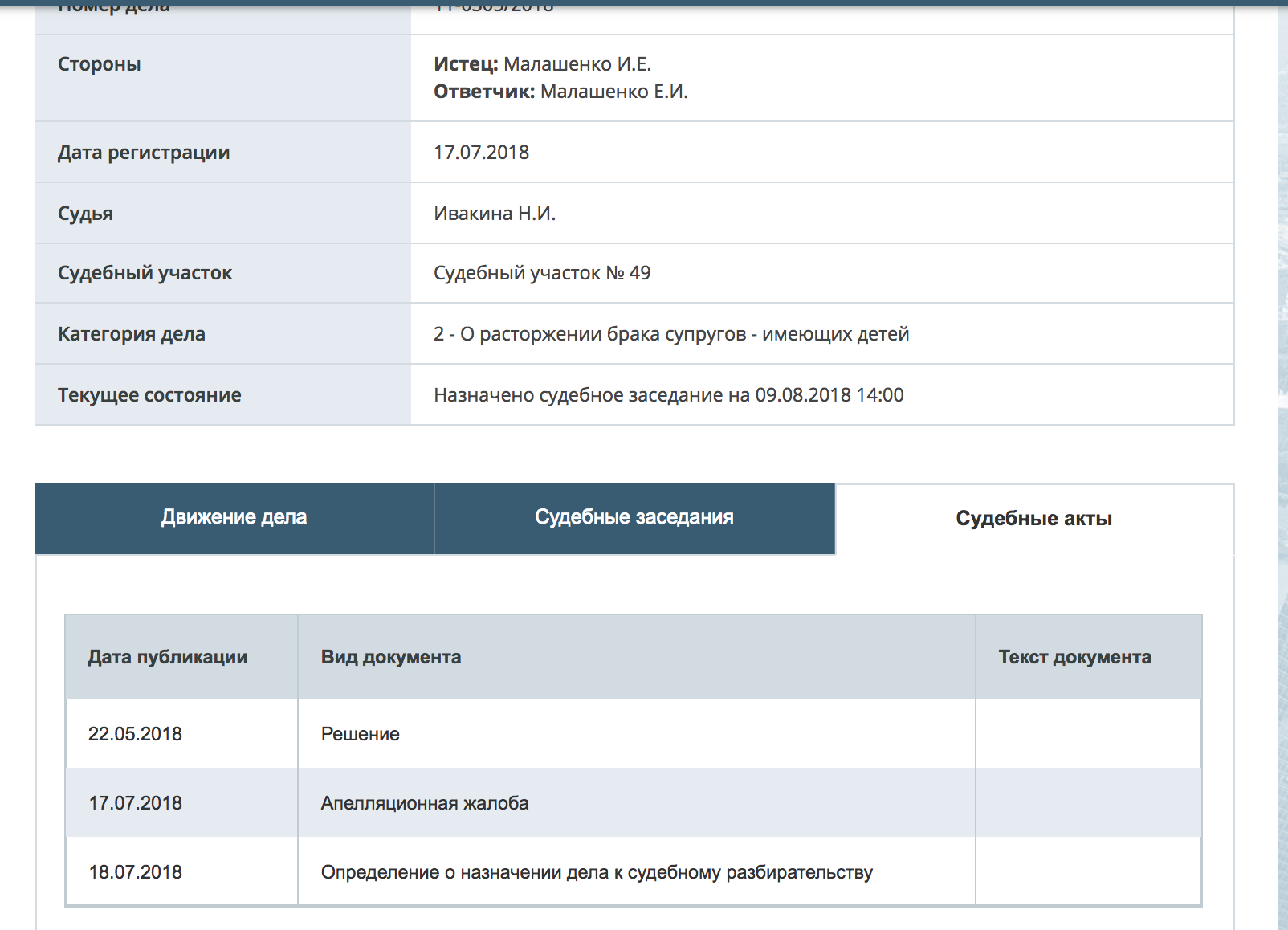
Task: Click the Вид документа column header
Action: [391, 657]
